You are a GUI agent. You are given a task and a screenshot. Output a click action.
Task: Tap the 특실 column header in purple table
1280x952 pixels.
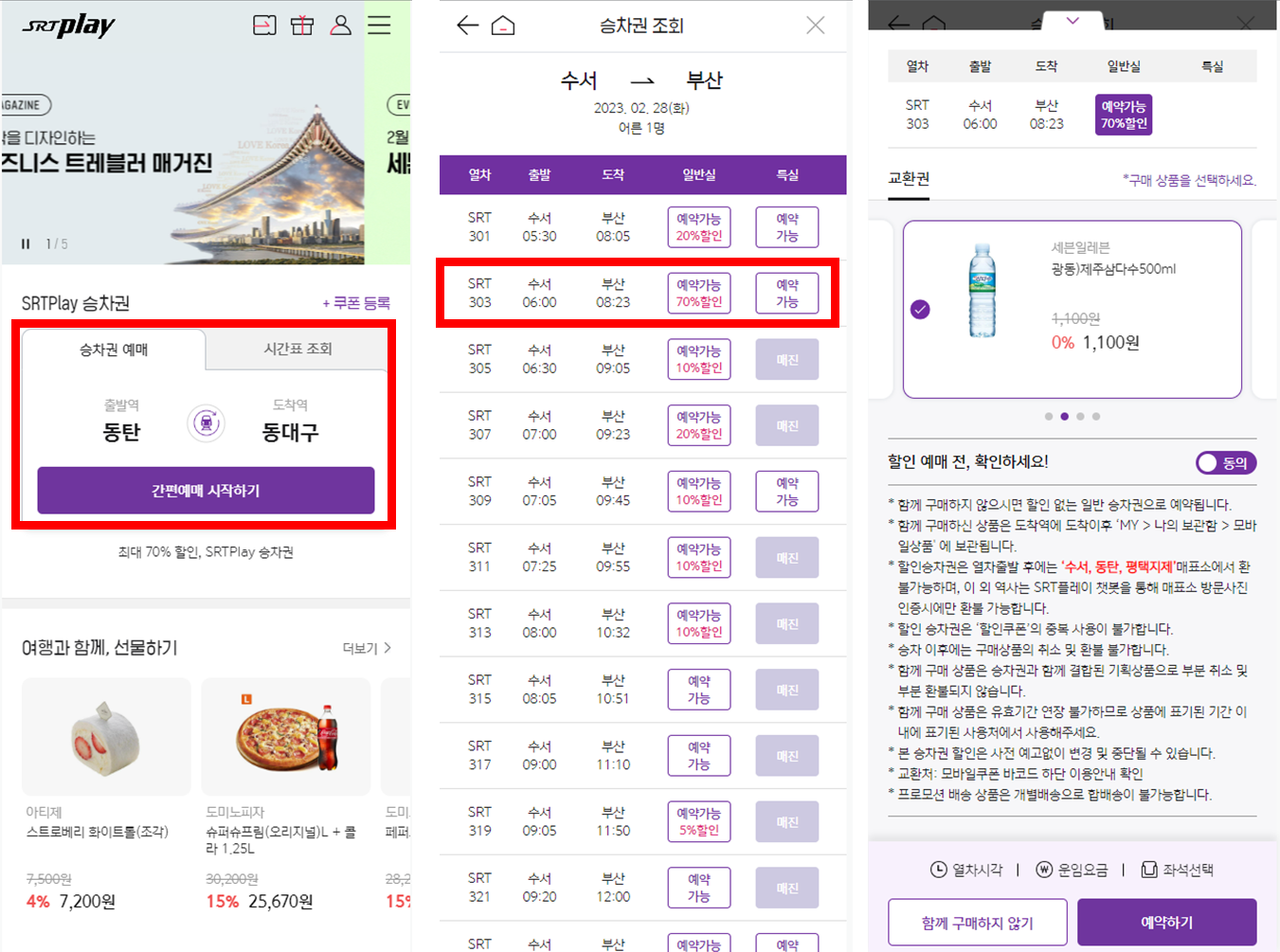[x=787, y=175]
